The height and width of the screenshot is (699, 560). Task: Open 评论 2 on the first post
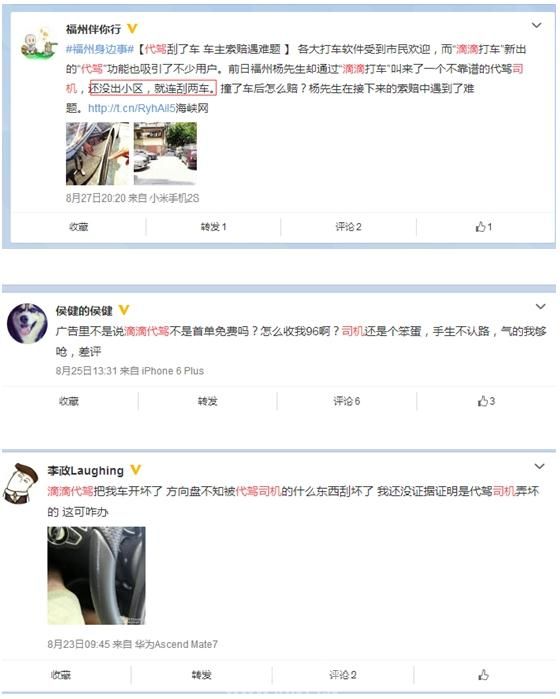[x=348, y=227]
